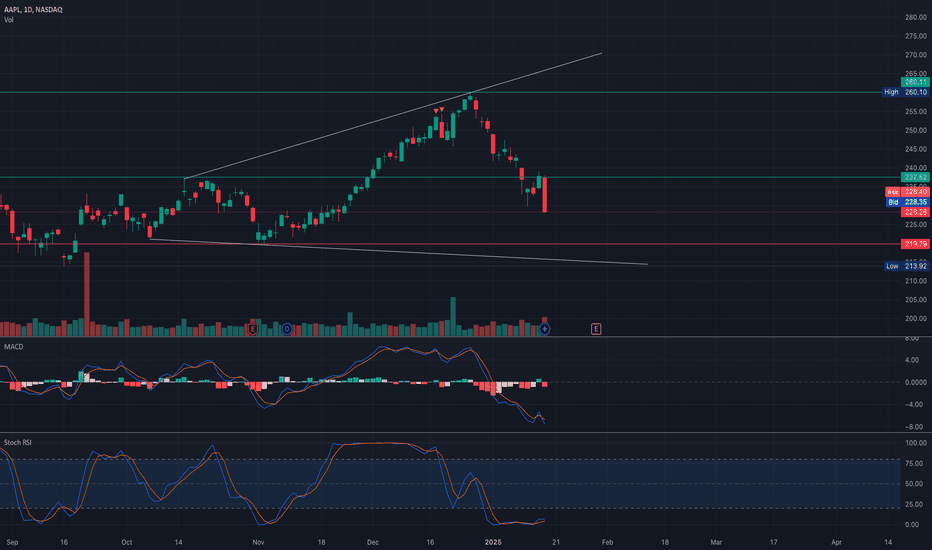Click the Feb date label on time axis
This screenshot has width=932, height=550.
(607, 542)
